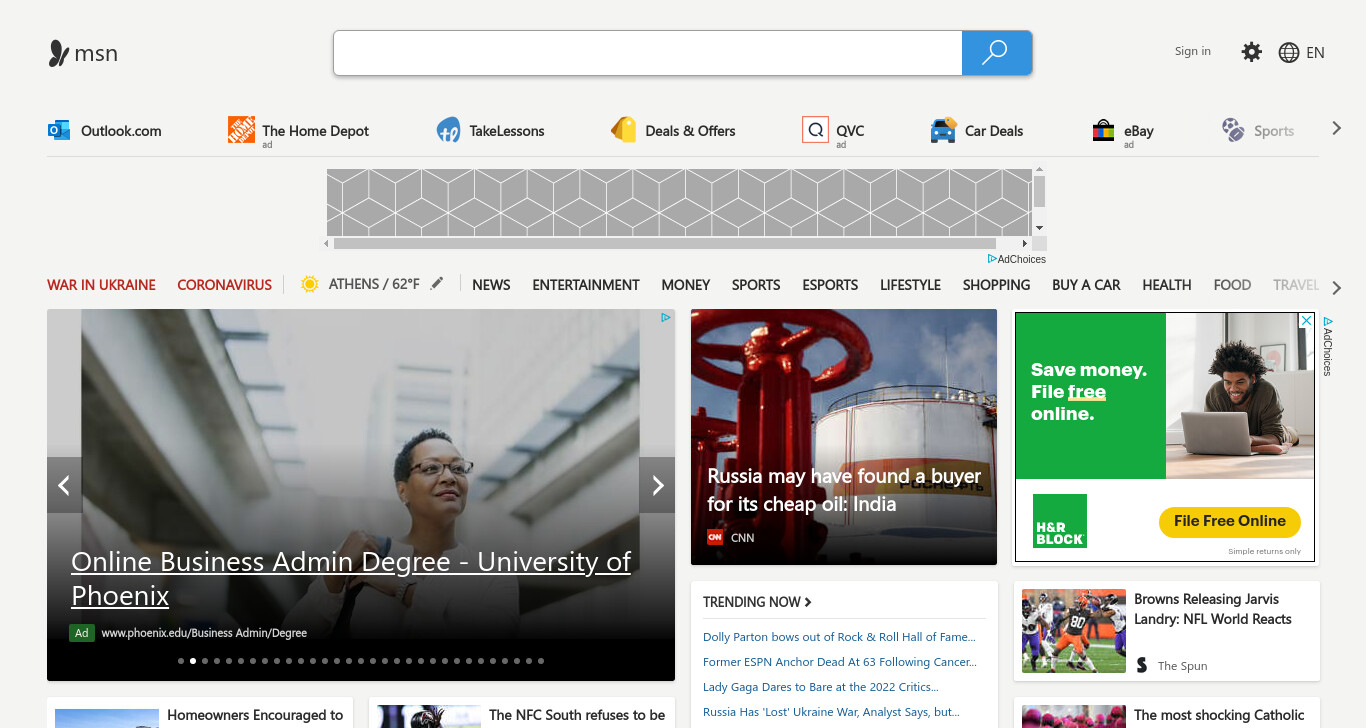The width and height of the screenshot is (1366, 728).
Task: Open Former ESPN Anchor trending link
Action: coord(840,662)
